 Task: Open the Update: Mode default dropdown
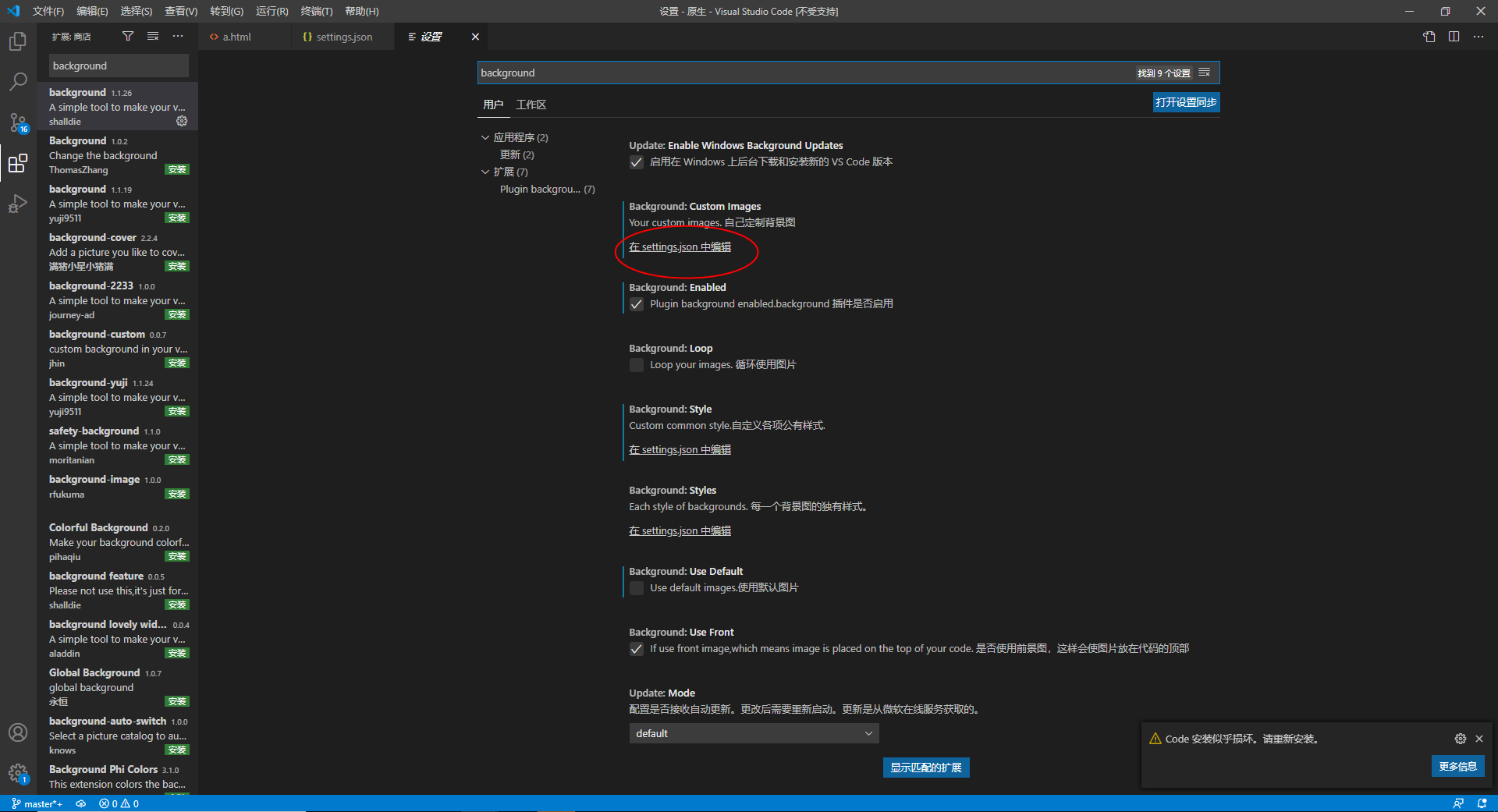pos(754,733)
